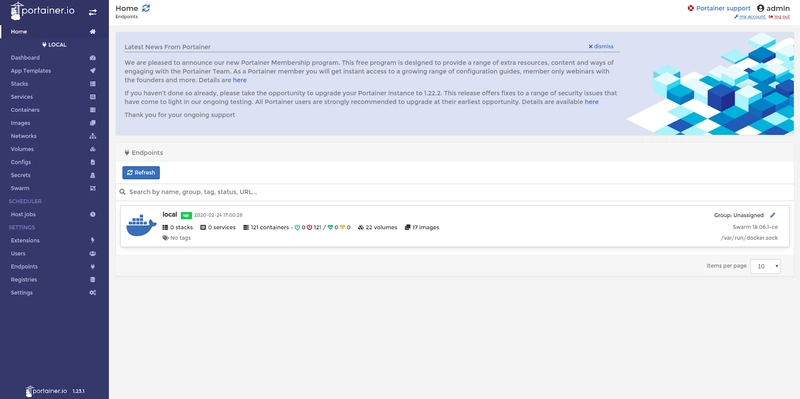The width and height of the screenshot is (800, 399).
Task: Open Dashboard menu item
Action: [x=25, y=58]
